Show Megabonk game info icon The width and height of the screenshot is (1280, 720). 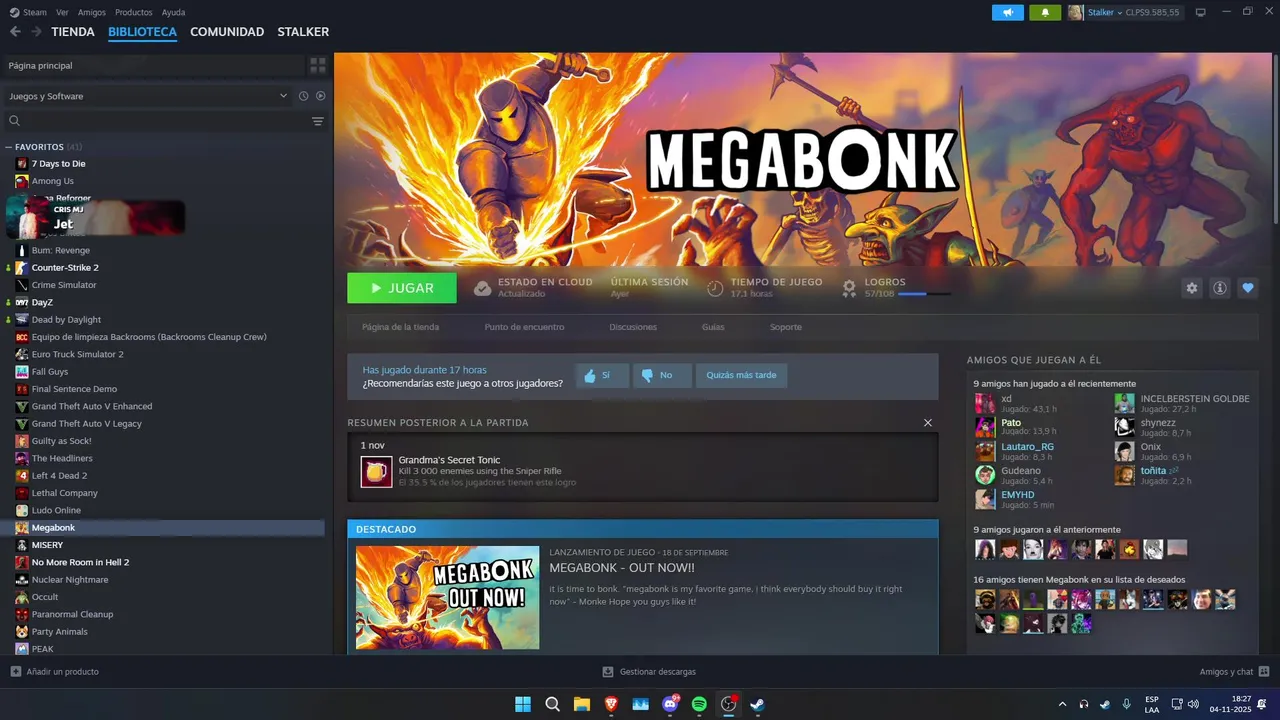point(1220,288)
